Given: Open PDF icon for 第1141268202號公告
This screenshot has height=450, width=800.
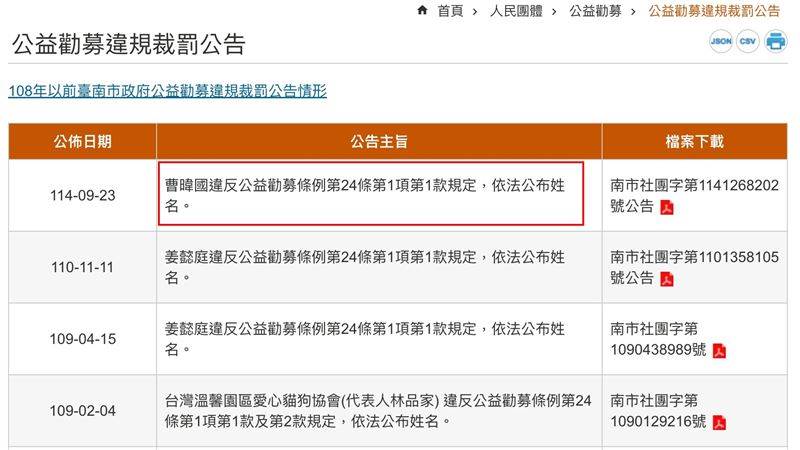Looking at the screenshot, I should (667, 208).
